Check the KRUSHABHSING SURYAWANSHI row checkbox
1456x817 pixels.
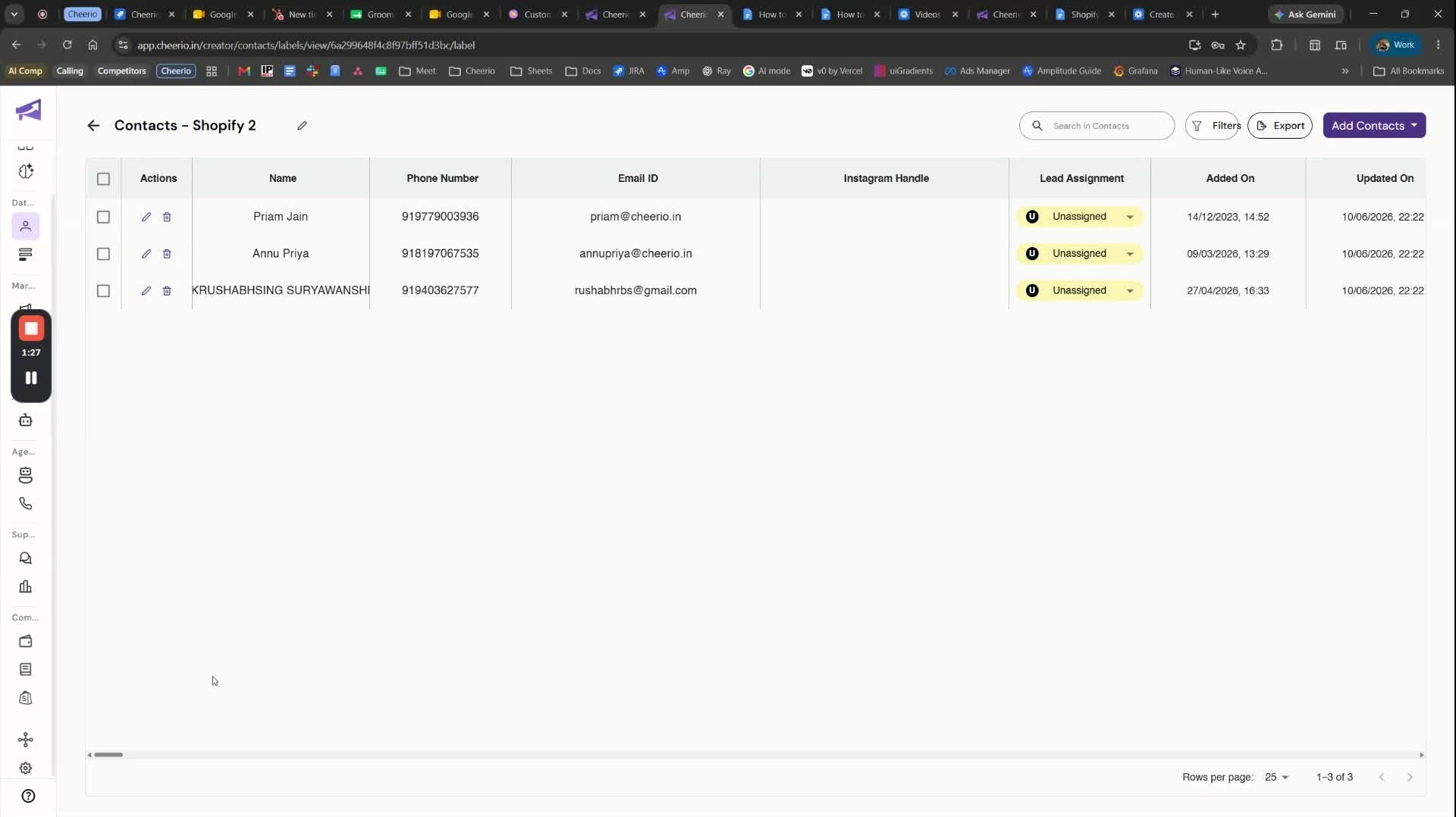pyautogui.click(x=103, y=291)
